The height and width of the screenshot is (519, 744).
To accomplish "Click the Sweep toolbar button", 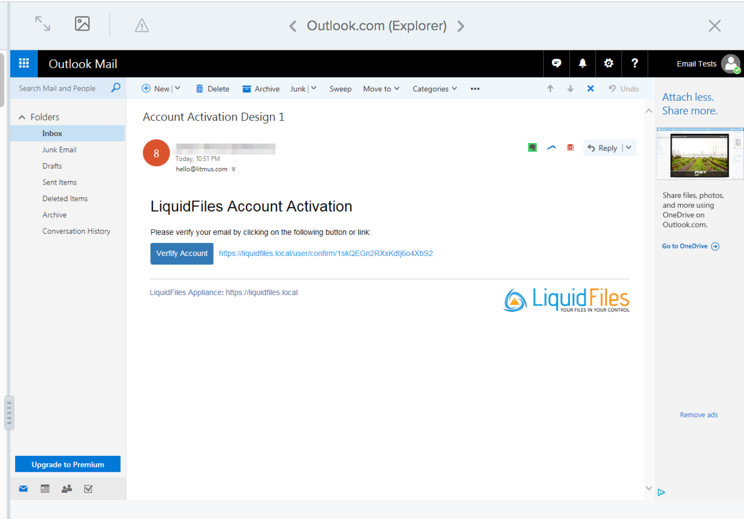I will click(340, 89).
